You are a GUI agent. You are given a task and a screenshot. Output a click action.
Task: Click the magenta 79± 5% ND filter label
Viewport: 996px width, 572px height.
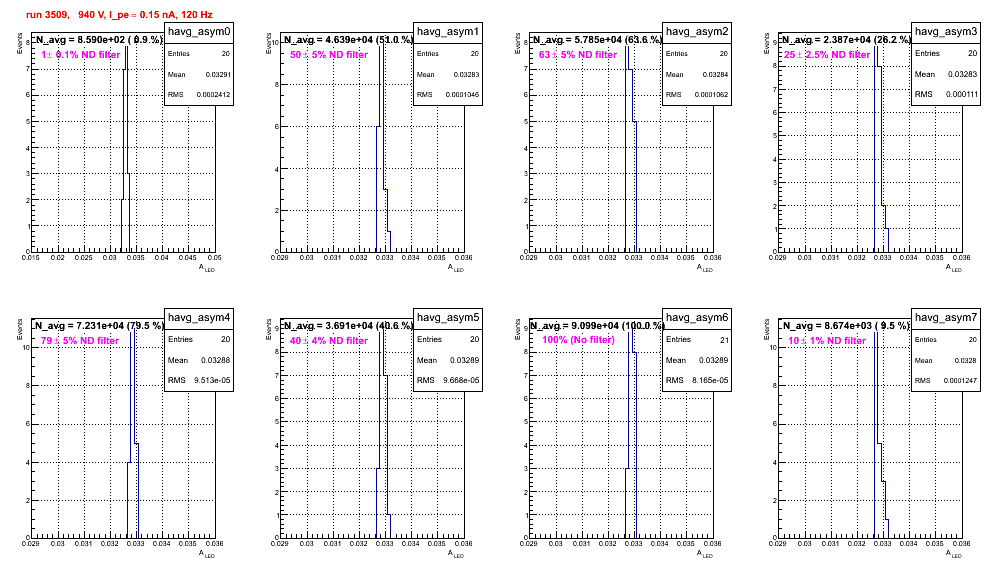click(x=80, y=341)
